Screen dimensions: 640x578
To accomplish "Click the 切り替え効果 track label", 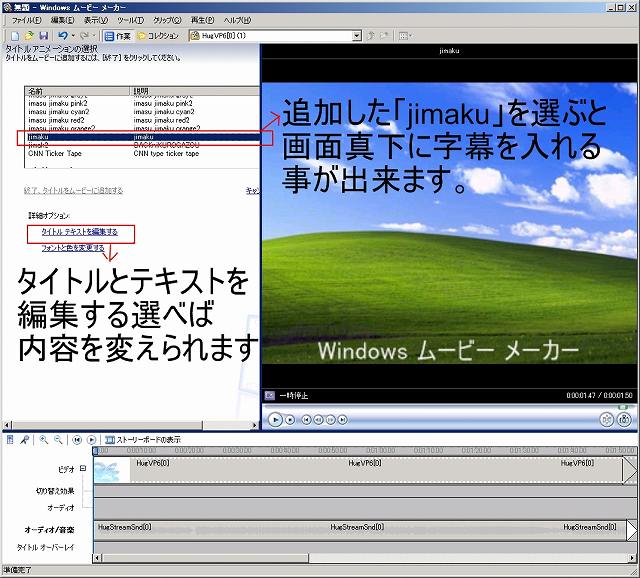I will coord(55,491).
